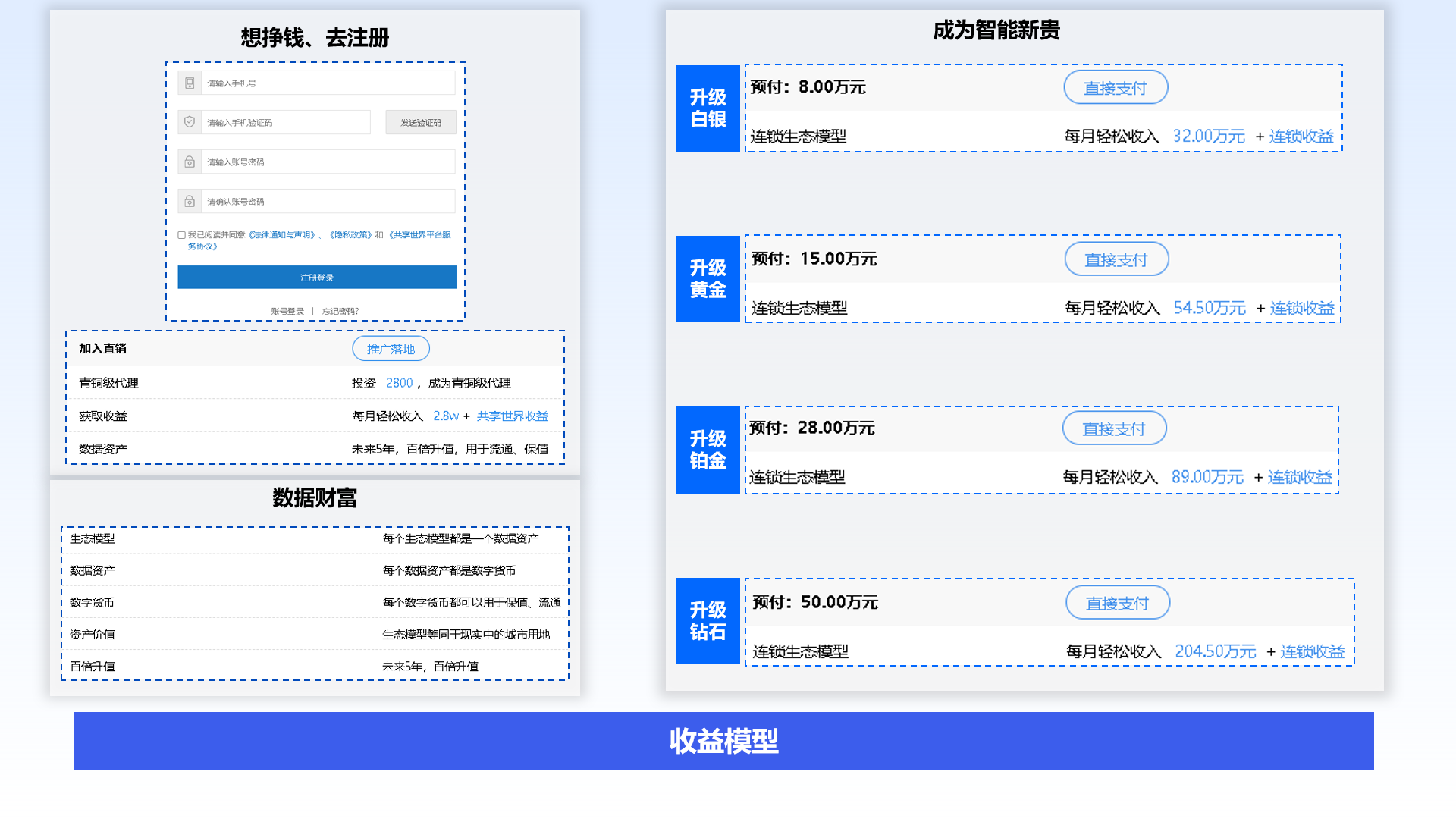The height and width of the screenshot is (819, 1456).
Task: Click the phone icon beside the mobile number field
Action: click(x=190, y=83)
